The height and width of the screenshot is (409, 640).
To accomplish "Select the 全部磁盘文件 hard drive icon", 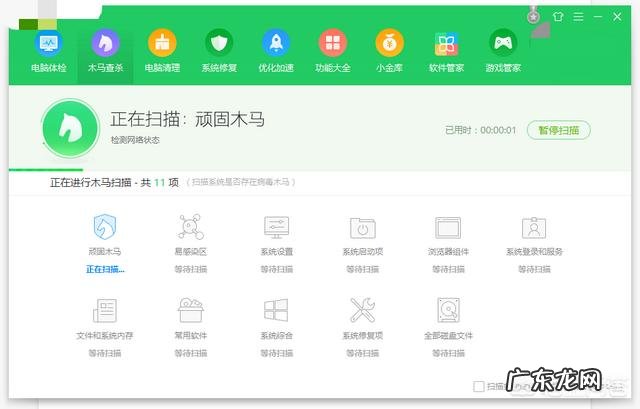I will (x=448, y=310).
